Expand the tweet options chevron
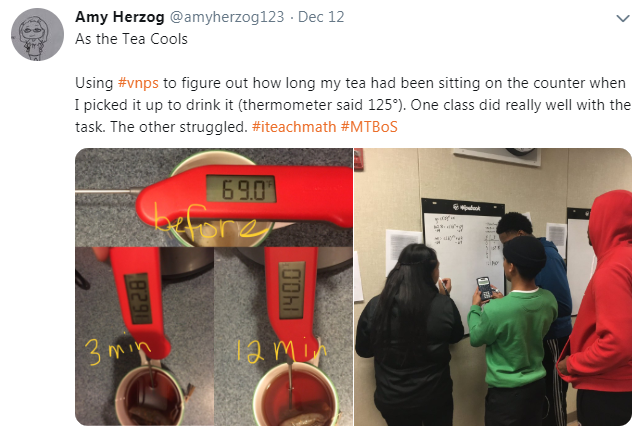 (x=622, y=18)
